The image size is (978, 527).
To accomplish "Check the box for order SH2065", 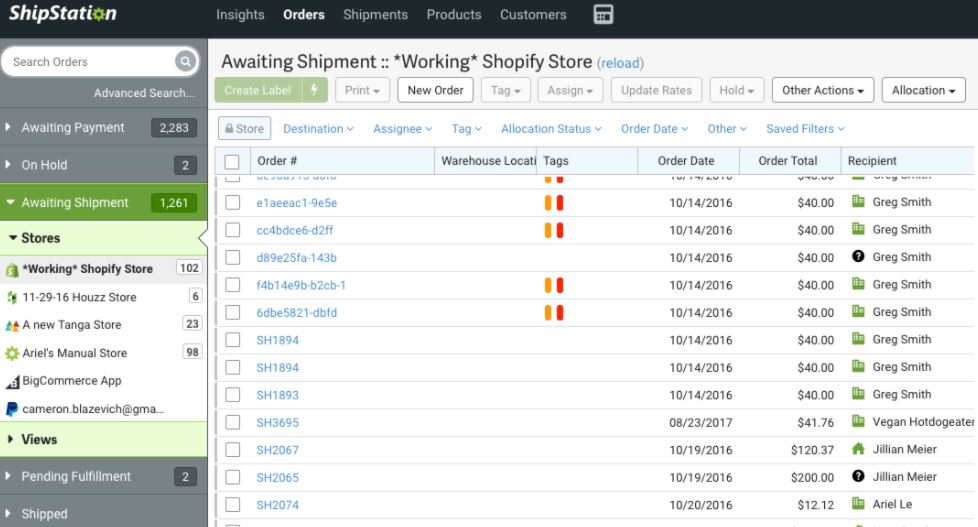I will 233,477.
